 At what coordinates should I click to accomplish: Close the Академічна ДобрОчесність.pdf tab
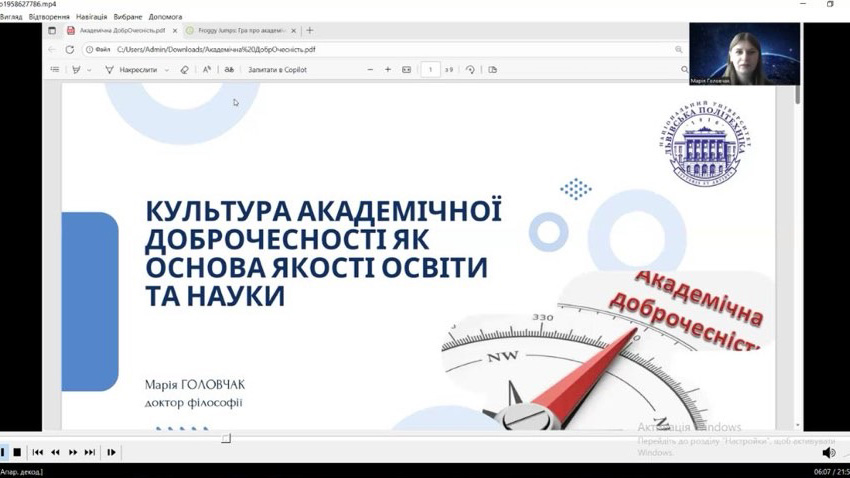pos(175,31)
